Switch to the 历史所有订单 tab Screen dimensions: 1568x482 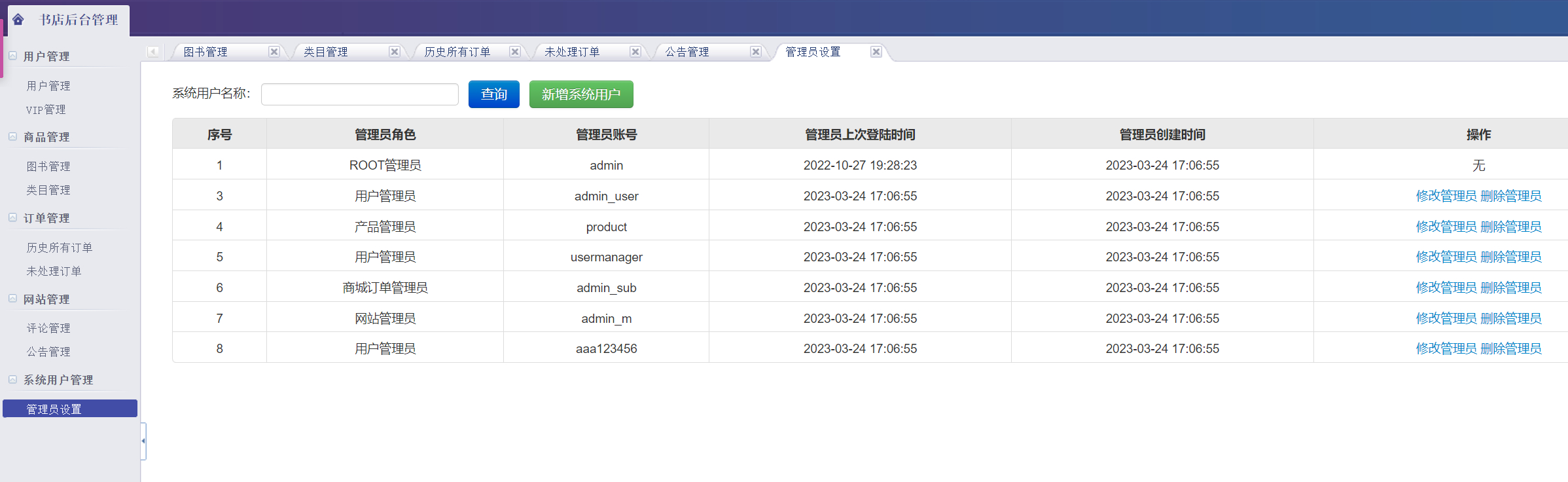tap(457, 52)
